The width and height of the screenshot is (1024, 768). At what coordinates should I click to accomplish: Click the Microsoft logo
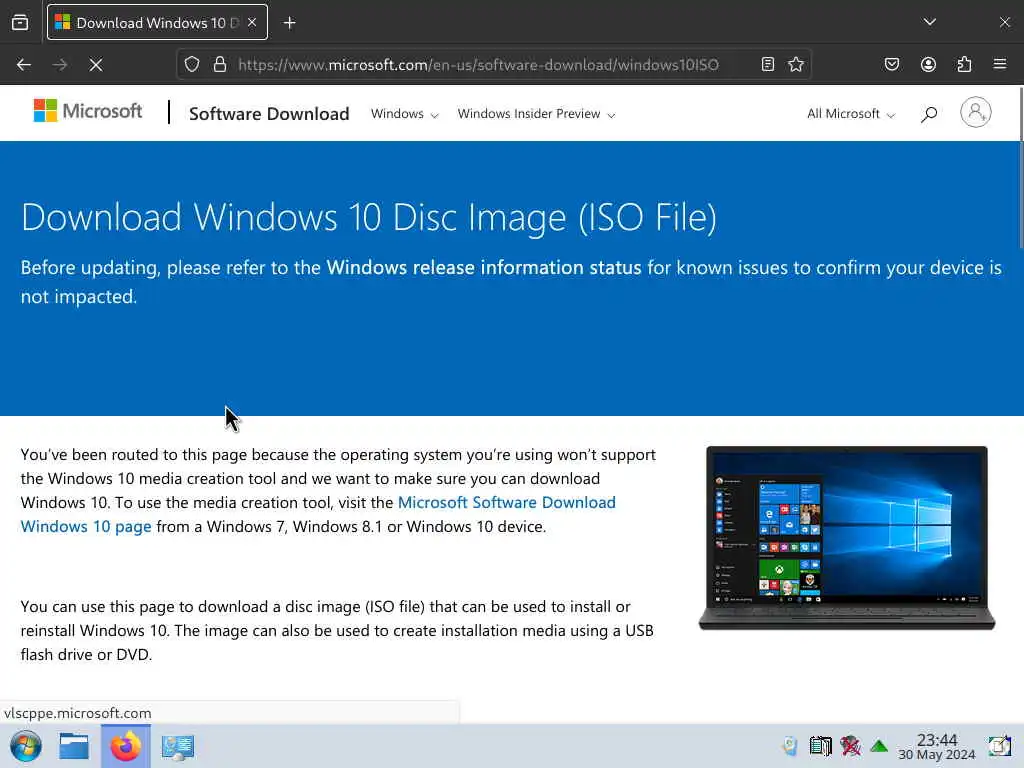coord(88,111)
